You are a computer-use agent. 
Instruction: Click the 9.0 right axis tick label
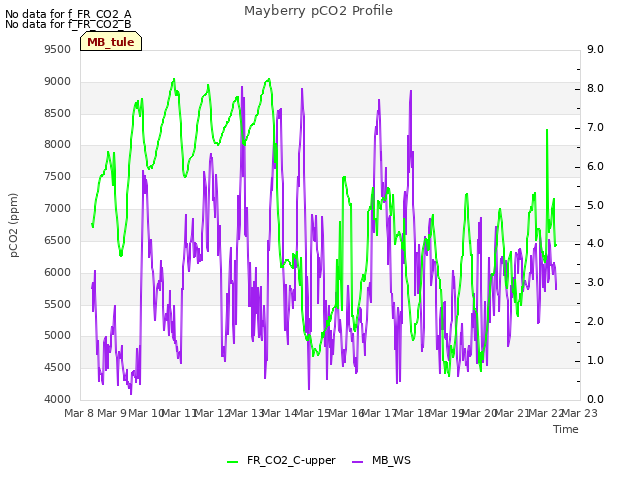[x=595, y=49]
